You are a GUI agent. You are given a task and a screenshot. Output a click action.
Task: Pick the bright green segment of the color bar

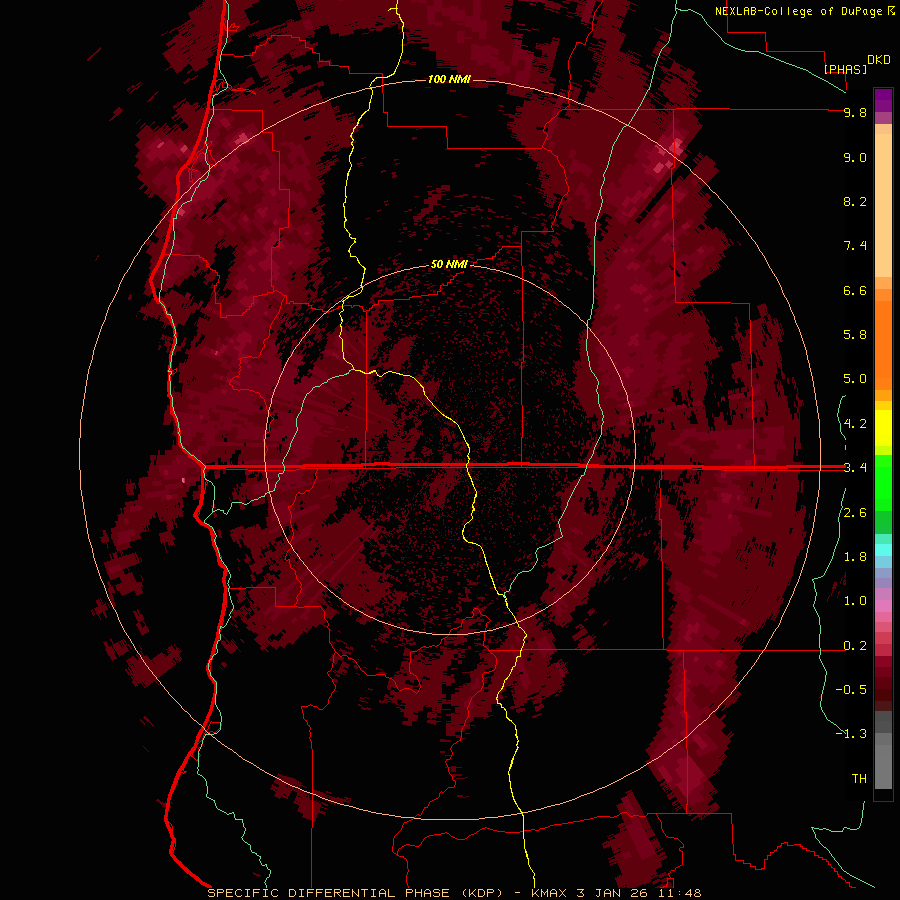[x=883, y=482]
